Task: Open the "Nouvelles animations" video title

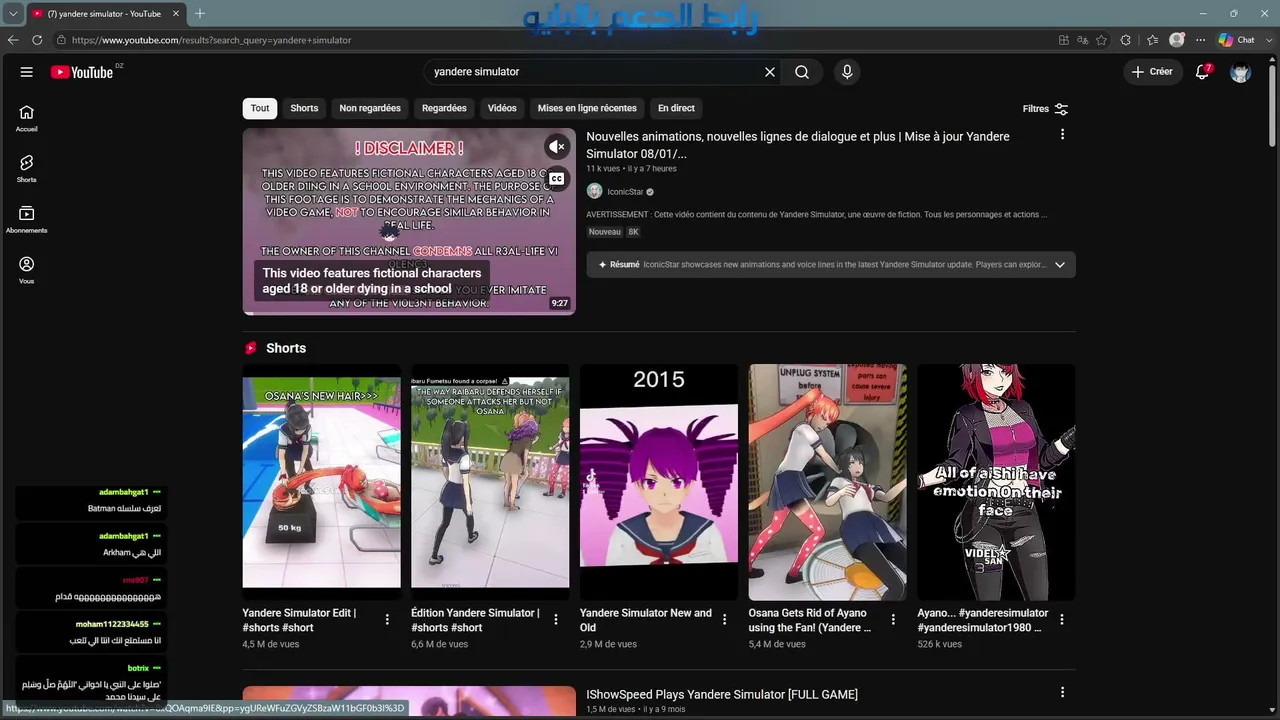Action: 798,145
